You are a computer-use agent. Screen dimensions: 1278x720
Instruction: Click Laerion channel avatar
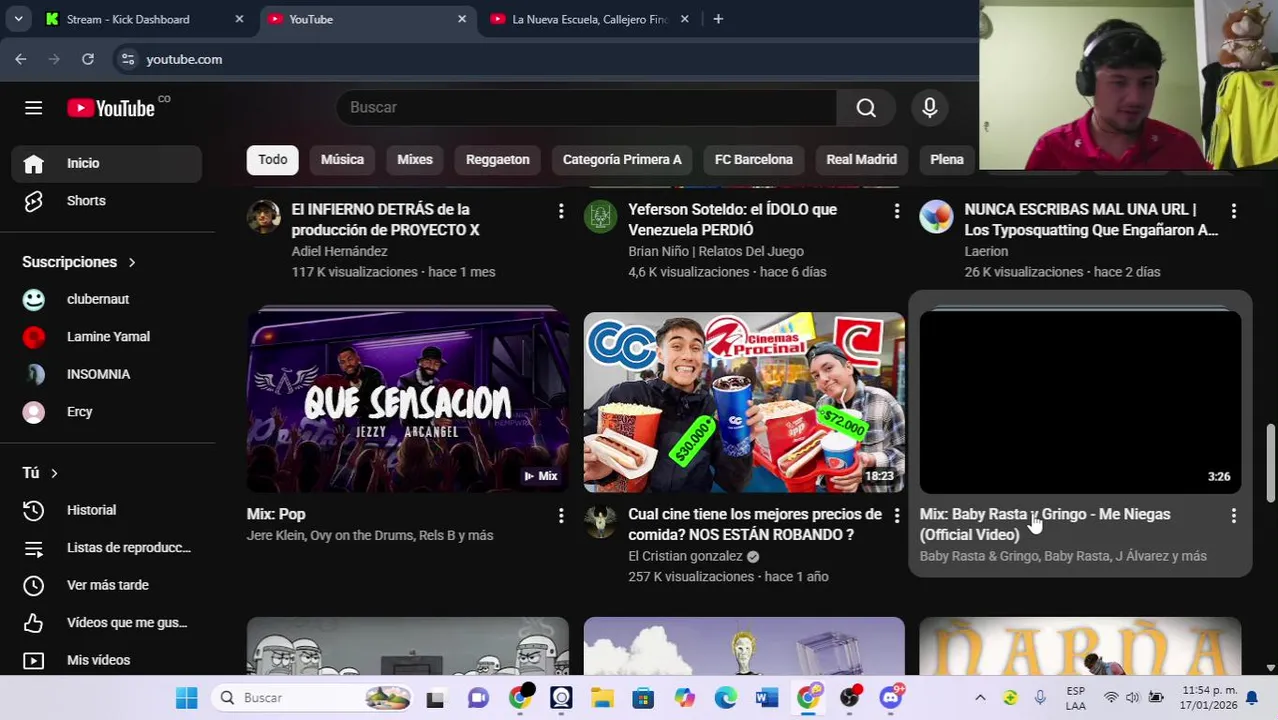coord(936,217)
